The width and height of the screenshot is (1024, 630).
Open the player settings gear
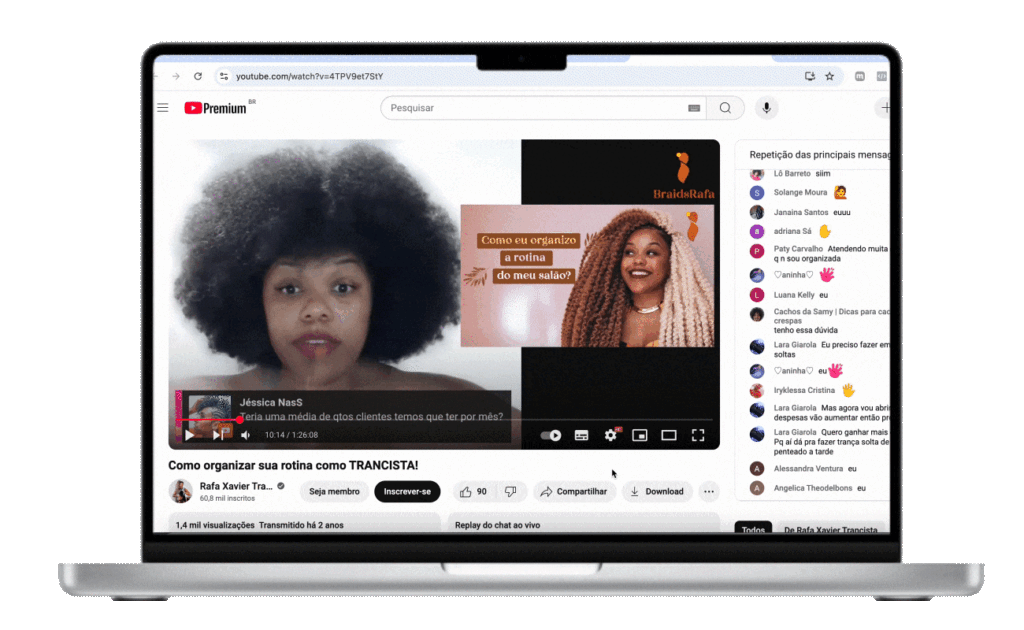coord(611,435)
